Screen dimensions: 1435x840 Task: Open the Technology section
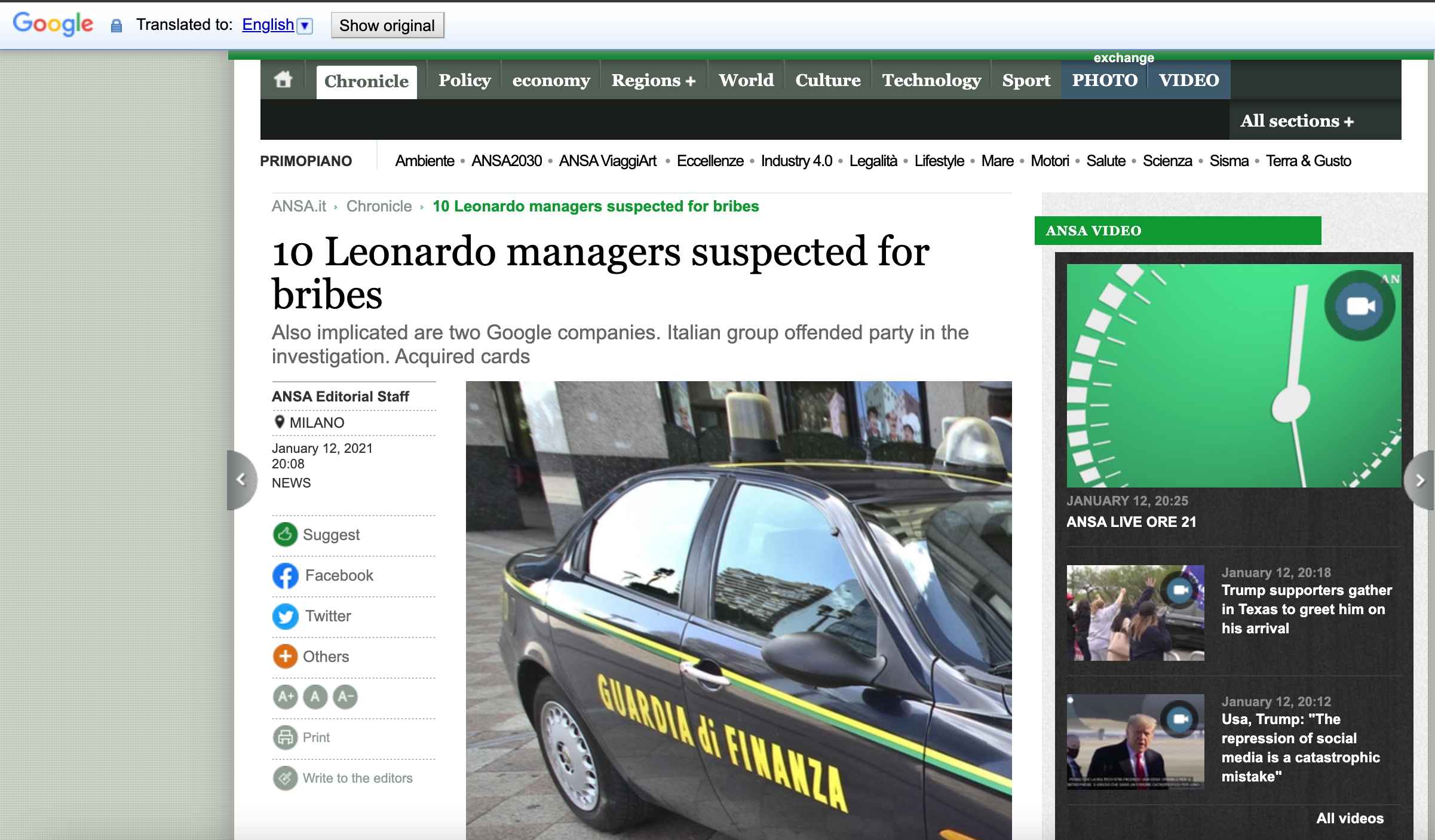click(931, 80)
